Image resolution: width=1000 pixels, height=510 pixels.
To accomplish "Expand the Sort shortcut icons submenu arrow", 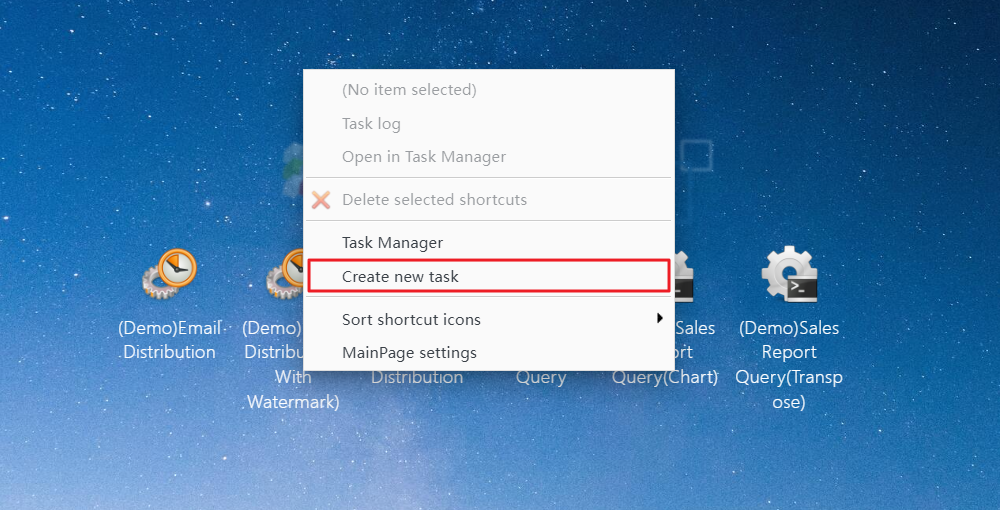I will pos(660,317).
